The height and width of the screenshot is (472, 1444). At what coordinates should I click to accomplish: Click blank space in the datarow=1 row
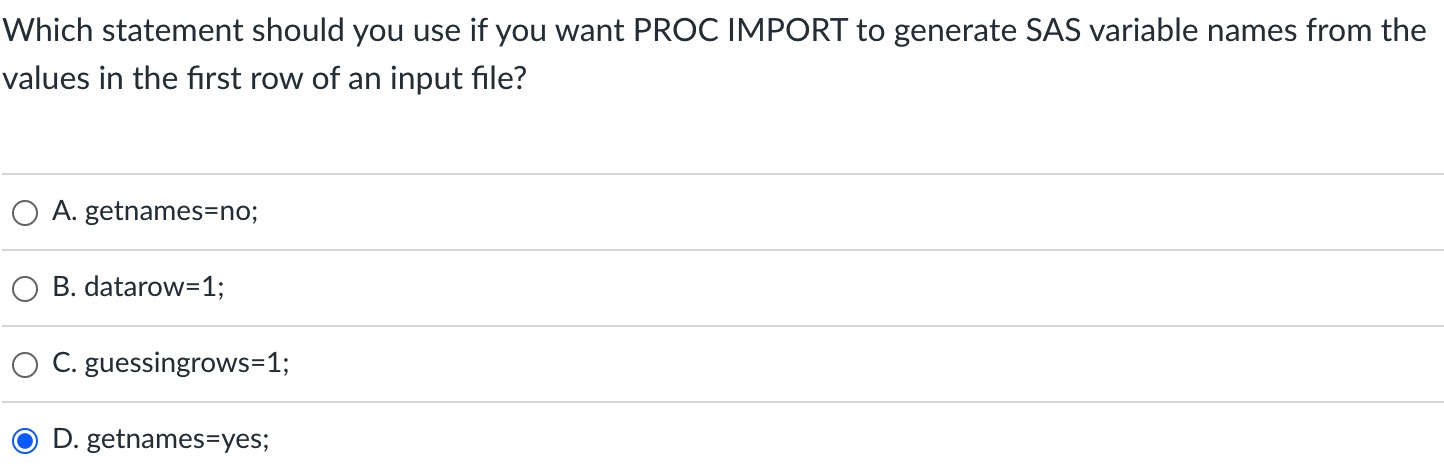coord(830,288)
